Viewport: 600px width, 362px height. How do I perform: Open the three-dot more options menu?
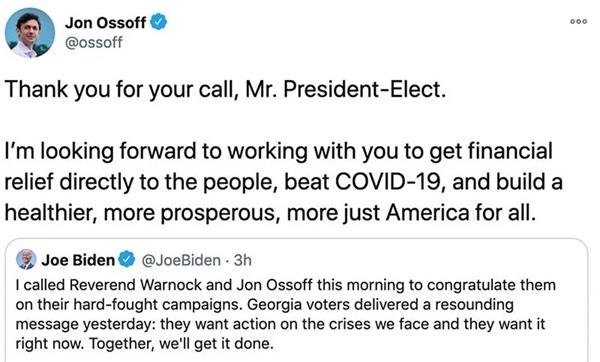(x=578, y=22)
